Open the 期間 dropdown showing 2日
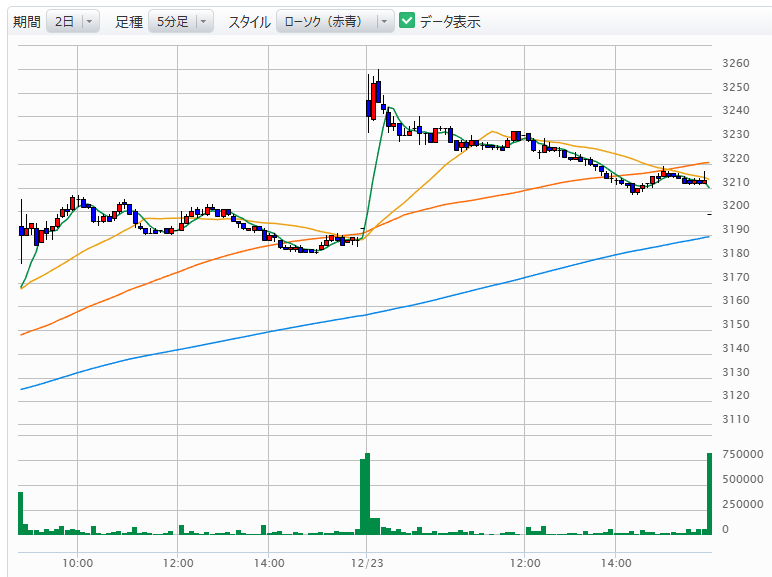The image size is (772, 577). point(72,21)
